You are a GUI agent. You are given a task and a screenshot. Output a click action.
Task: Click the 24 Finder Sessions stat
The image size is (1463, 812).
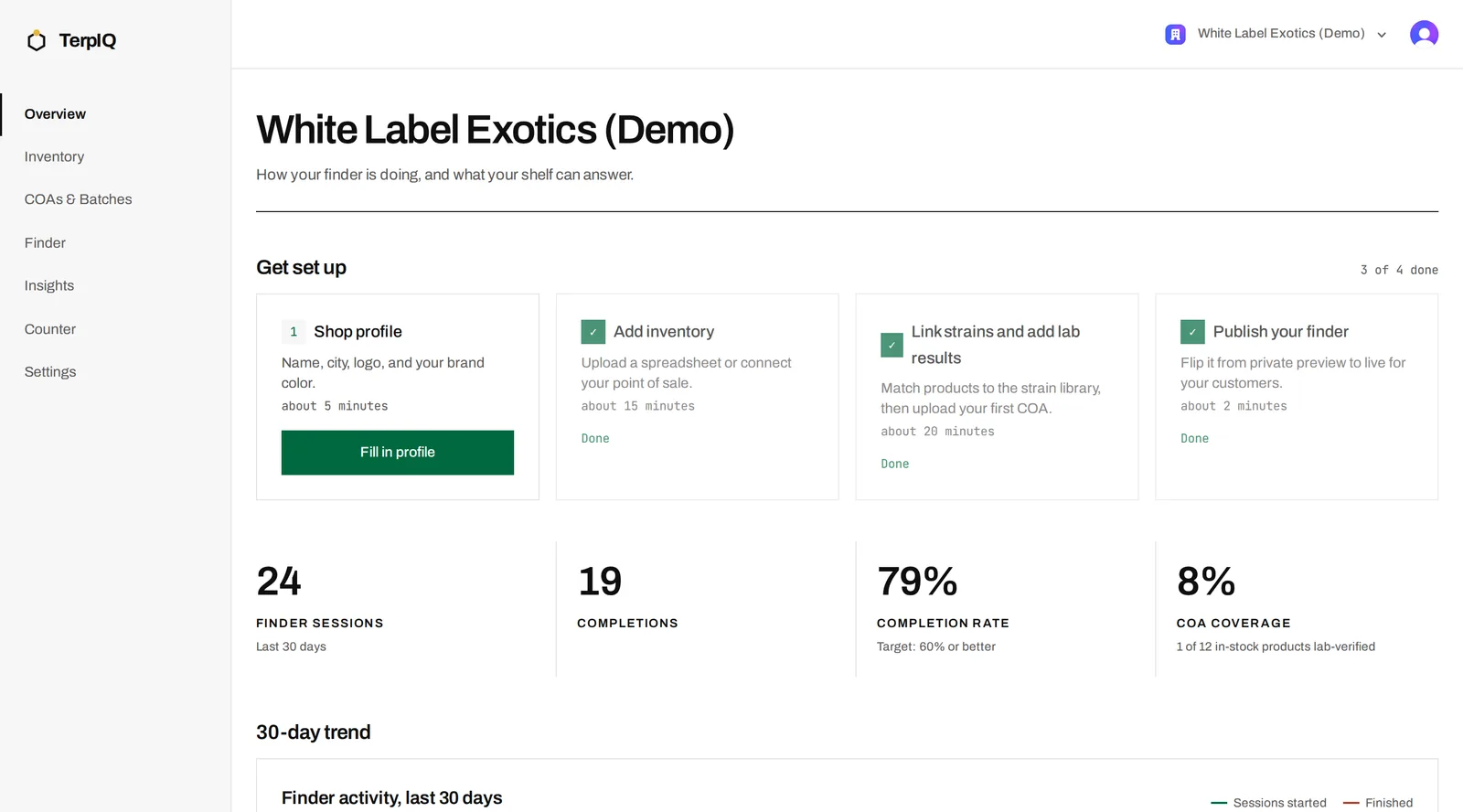coord(279,582)
